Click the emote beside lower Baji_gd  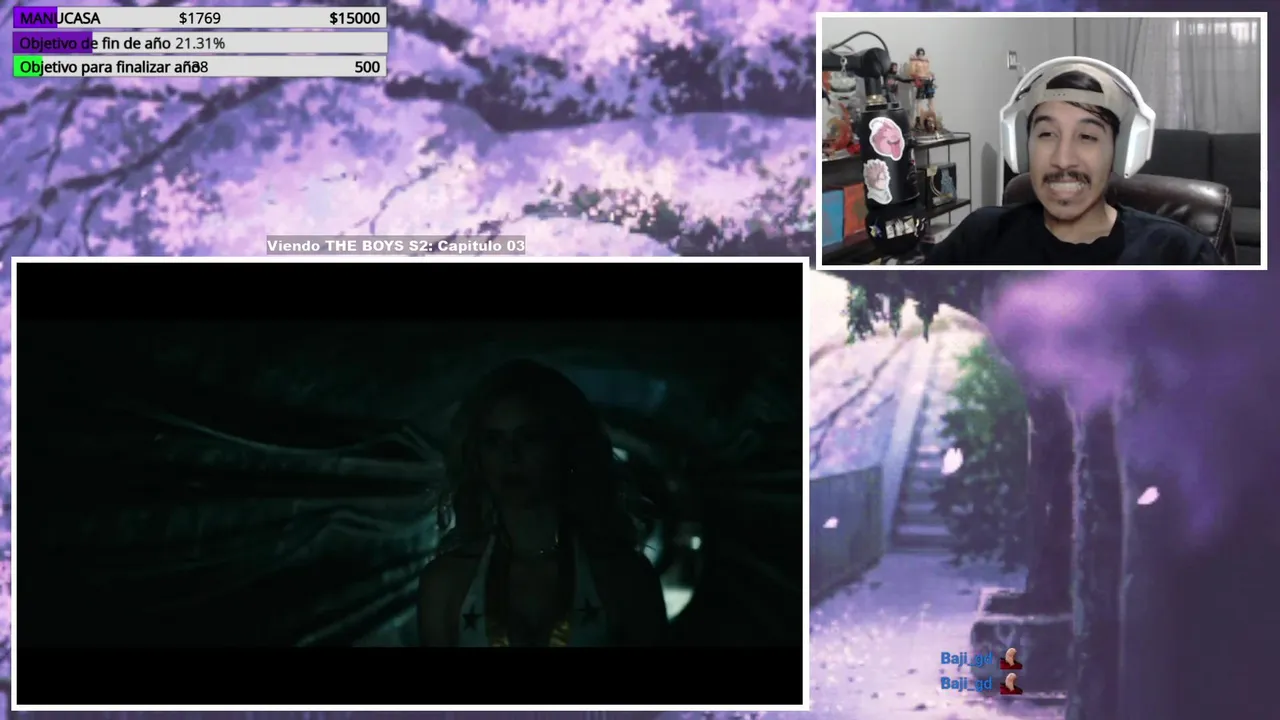(x=1011, y=684)
